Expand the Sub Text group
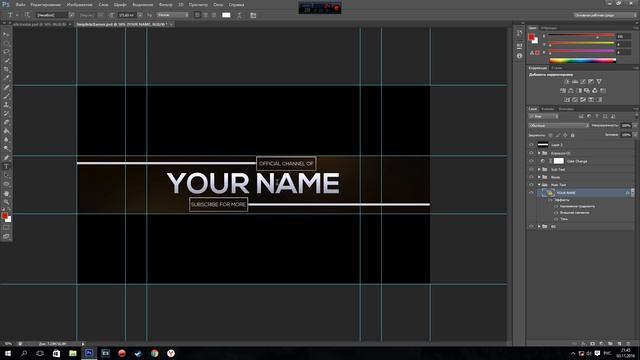Viewport: 640px width, 360px height. coord(539,169)
